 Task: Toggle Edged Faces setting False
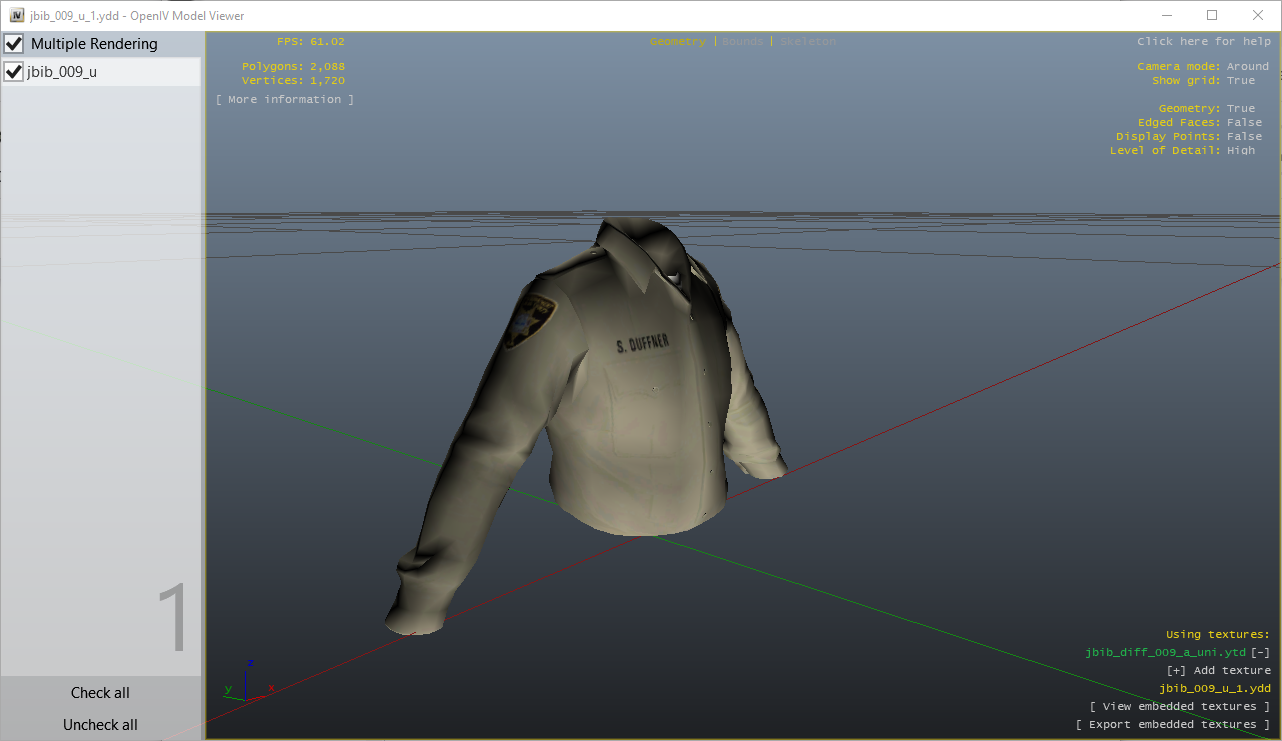[1244, 123]
